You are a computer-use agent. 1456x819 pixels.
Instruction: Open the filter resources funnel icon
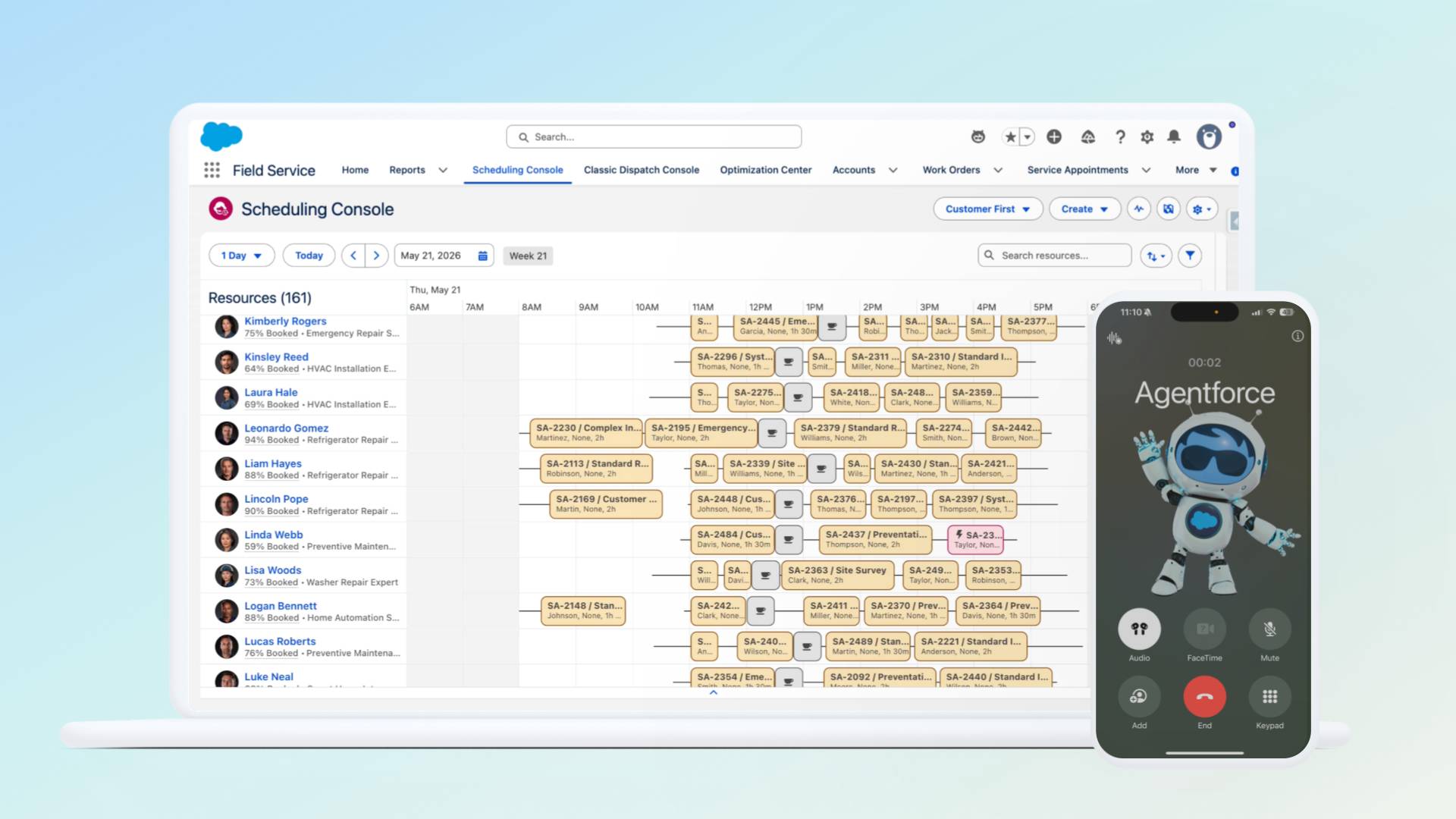[1190, 256]
